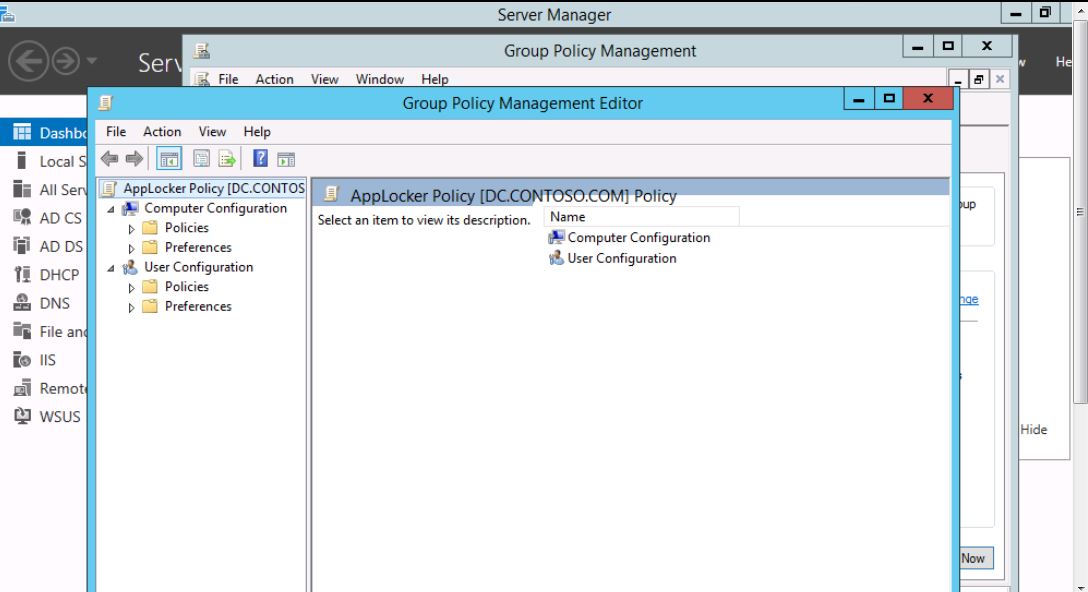The height and width of the screenshot is (592, 1088).
Task: Click the partially hidden Now button
Action: [976, 558]
